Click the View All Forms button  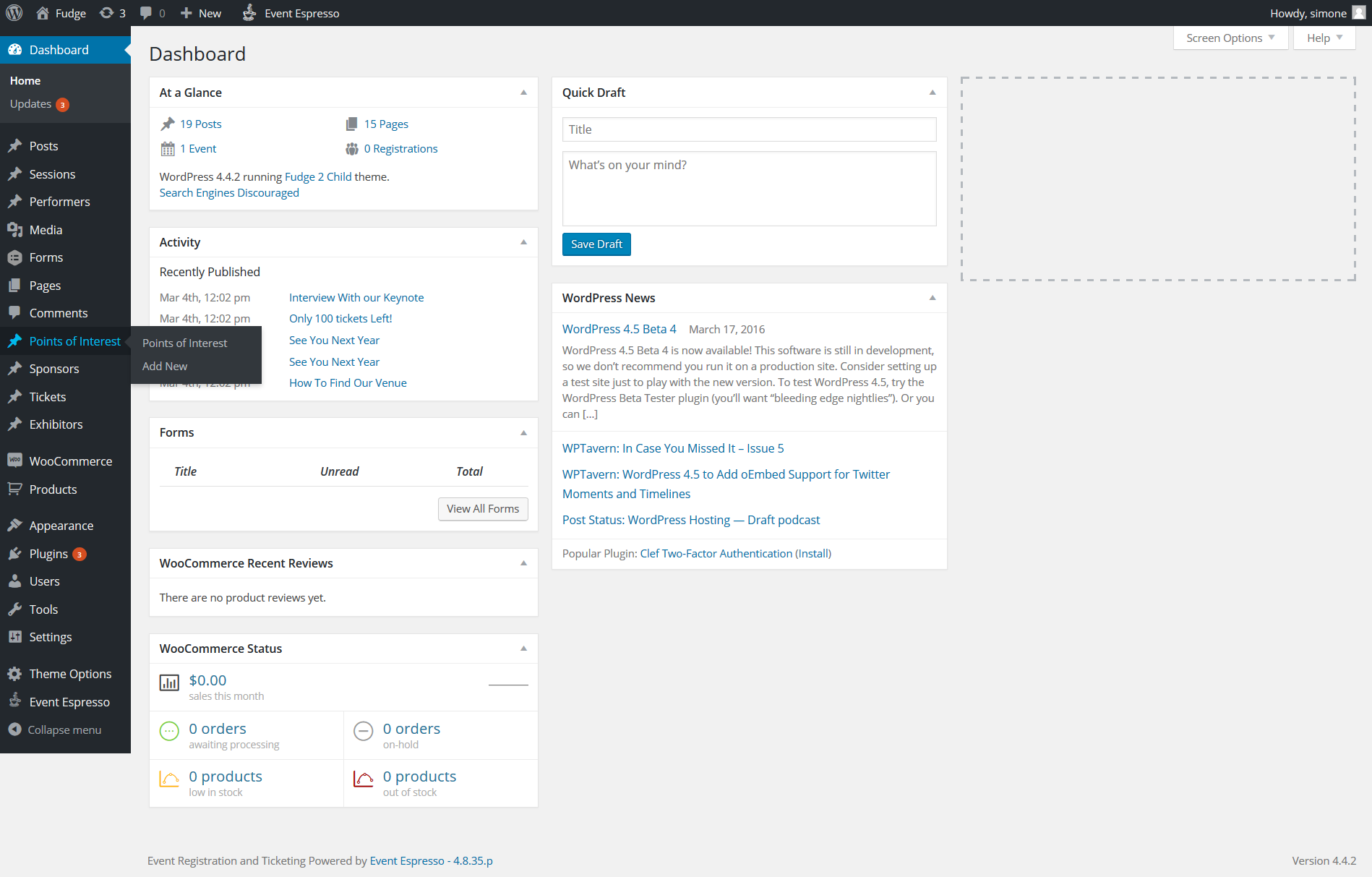(x=483, y=509)
